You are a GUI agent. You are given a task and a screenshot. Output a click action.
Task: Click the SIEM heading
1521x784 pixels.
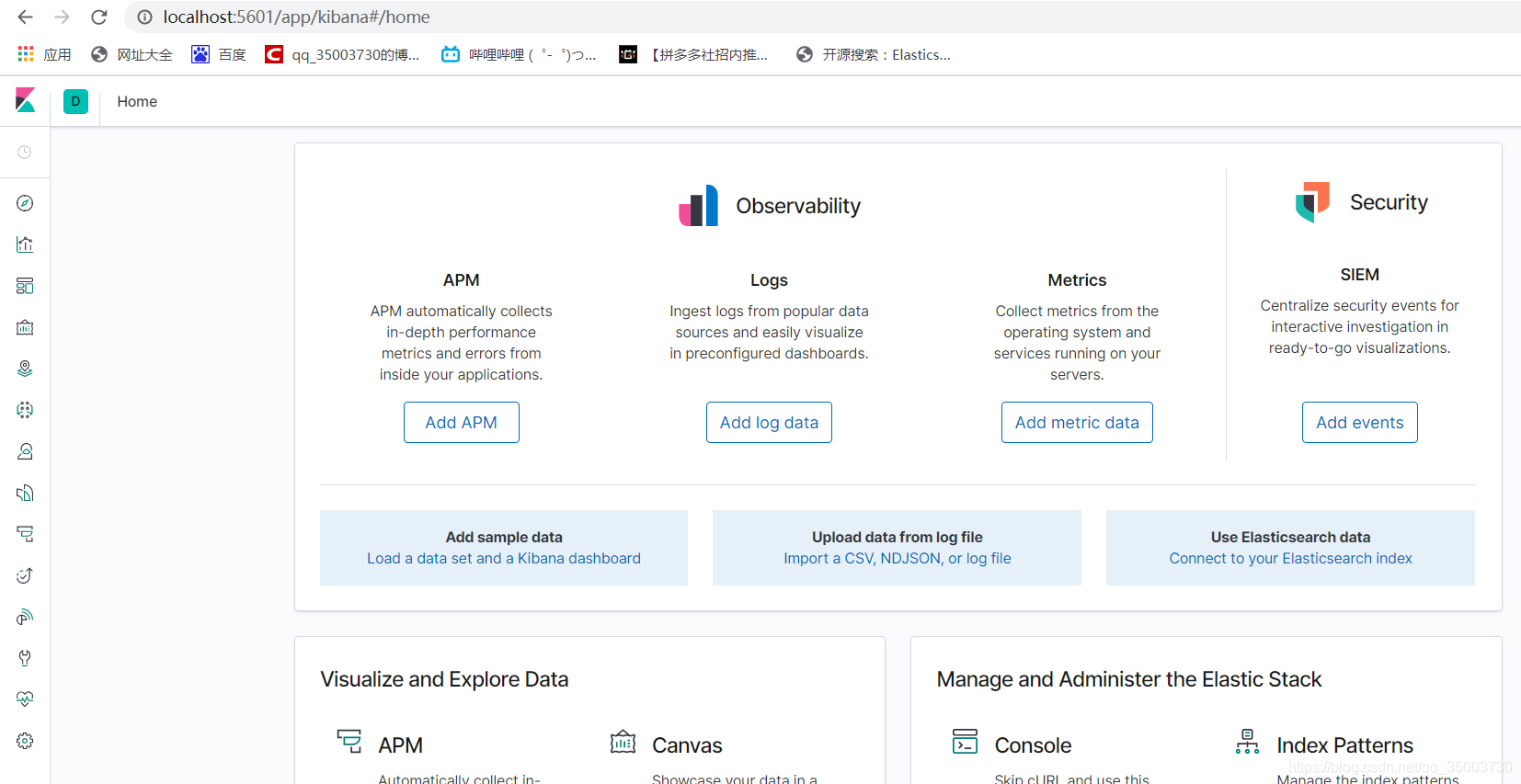pyautogui.click(x=1359, y=275)
